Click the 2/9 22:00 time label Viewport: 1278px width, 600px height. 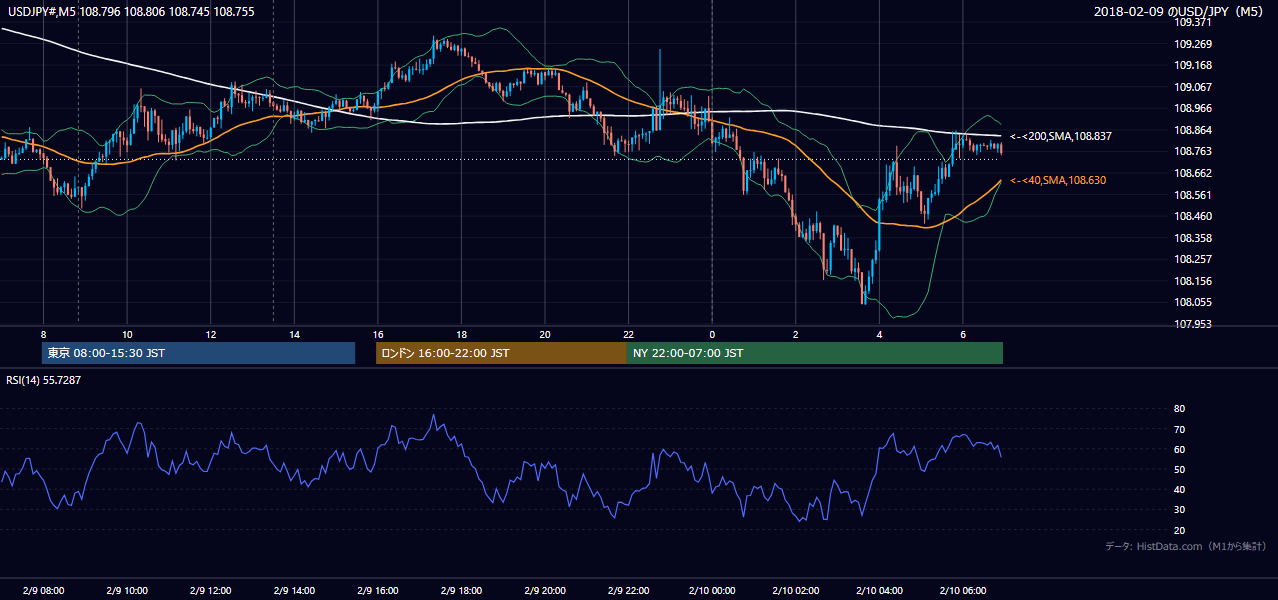628,590
